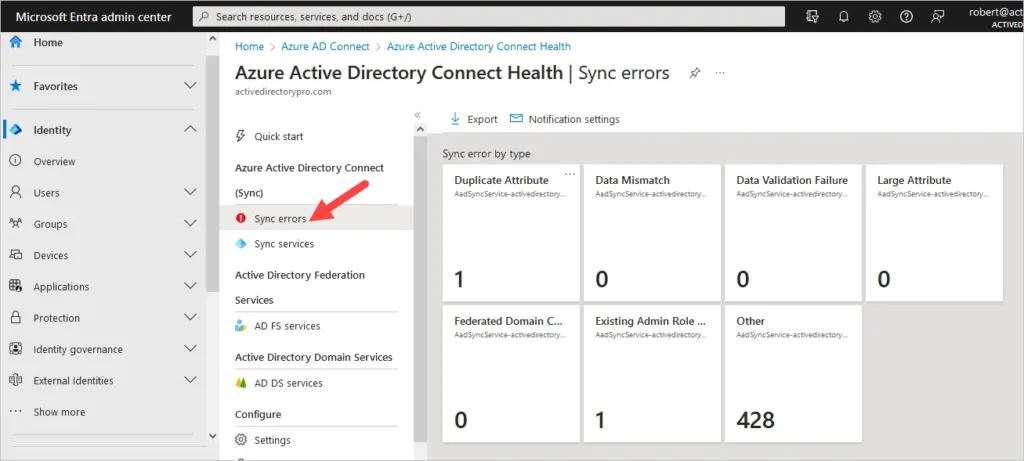Open the Other errors tile showing 428

(x=793, y=374)
